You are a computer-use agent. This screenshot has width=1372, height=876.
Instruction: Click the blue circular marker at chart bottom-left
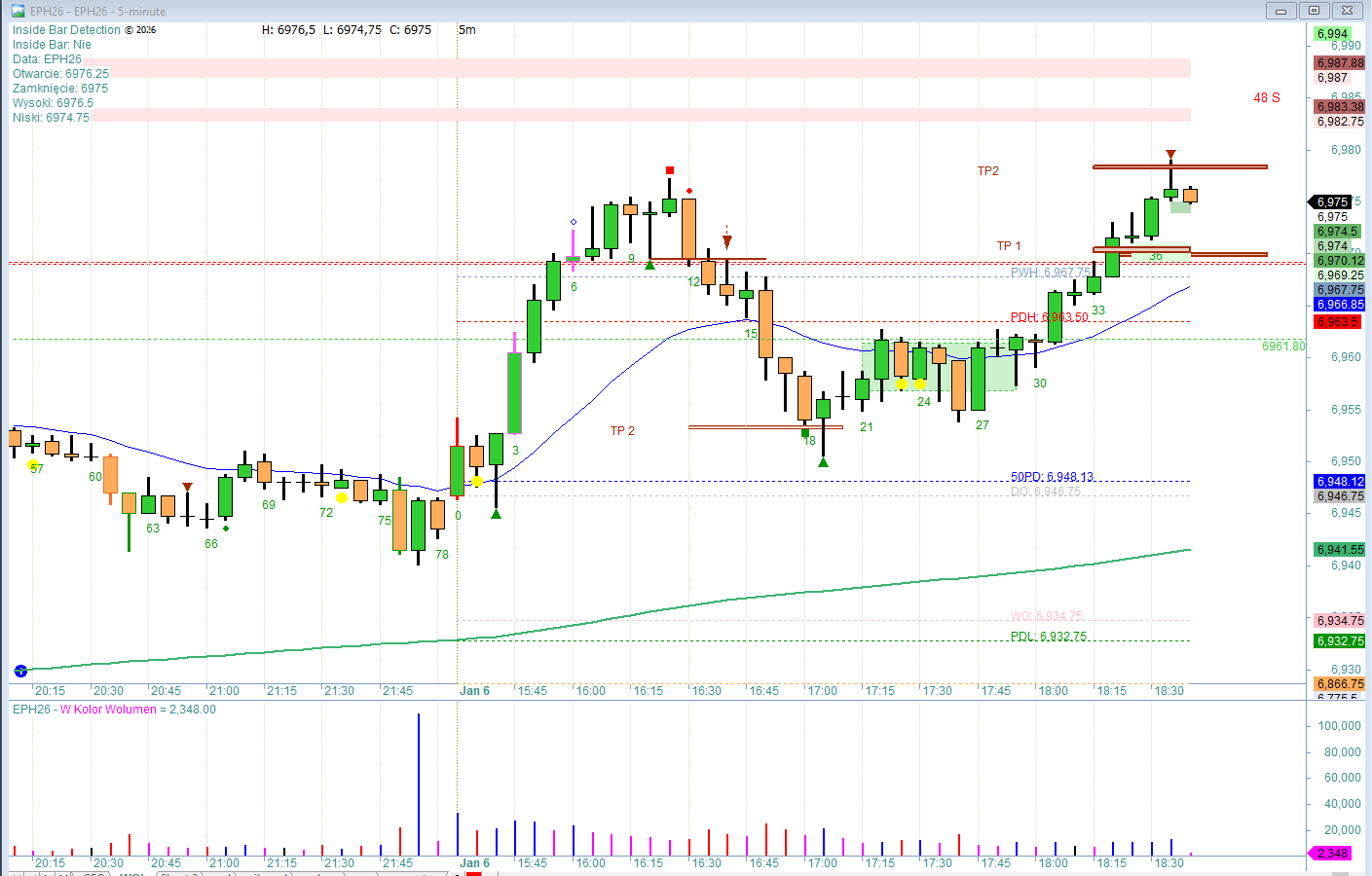click(20, 671)
